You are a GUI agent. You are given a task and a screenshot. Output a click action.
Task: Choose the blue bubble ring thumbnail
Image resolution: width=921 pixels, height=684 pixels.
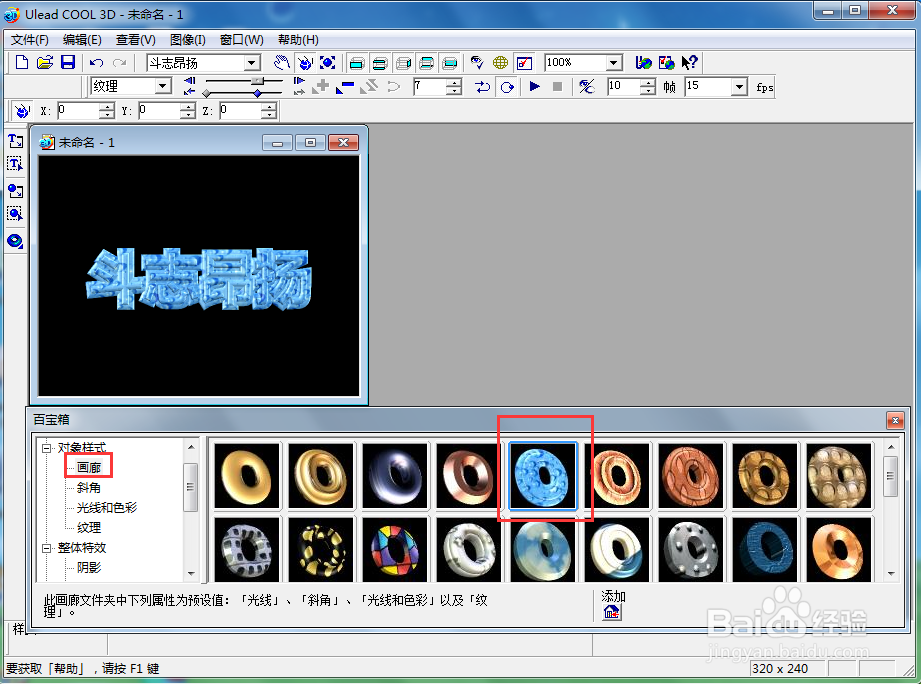542,476
